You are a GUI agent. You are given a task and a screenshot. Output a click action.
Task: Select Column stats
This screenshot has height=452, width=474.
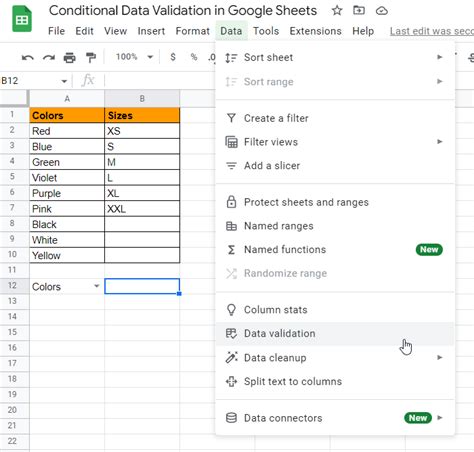(x=335, y=310)
